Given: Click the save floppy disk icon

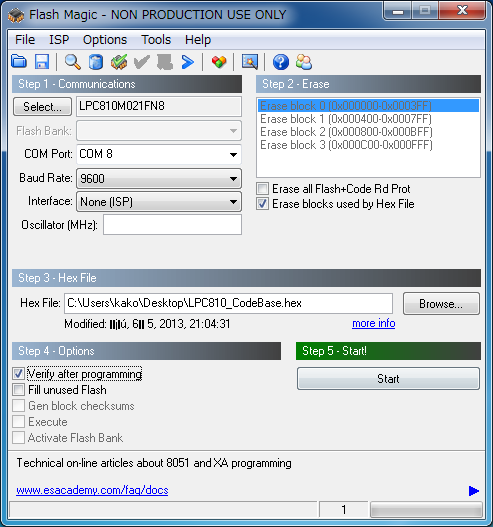Looking at the screenshot, I should 42,62.
